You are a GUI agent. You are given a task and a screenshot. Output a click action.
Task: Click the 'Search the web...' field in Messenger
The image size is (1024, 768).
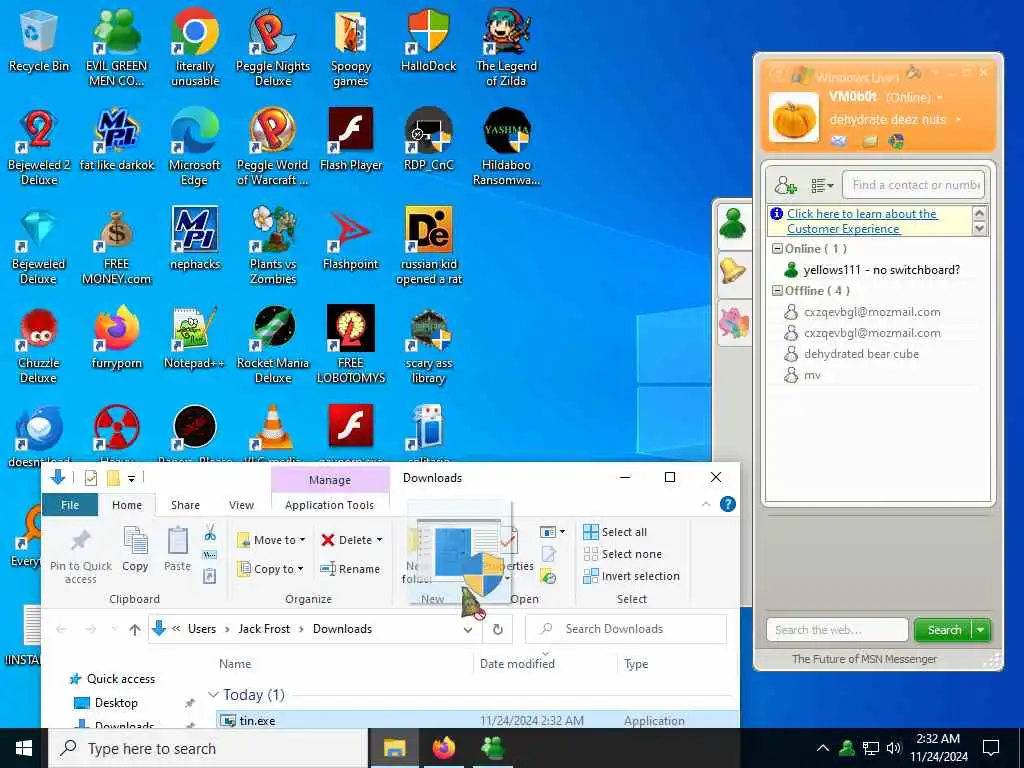coord(837,630)
